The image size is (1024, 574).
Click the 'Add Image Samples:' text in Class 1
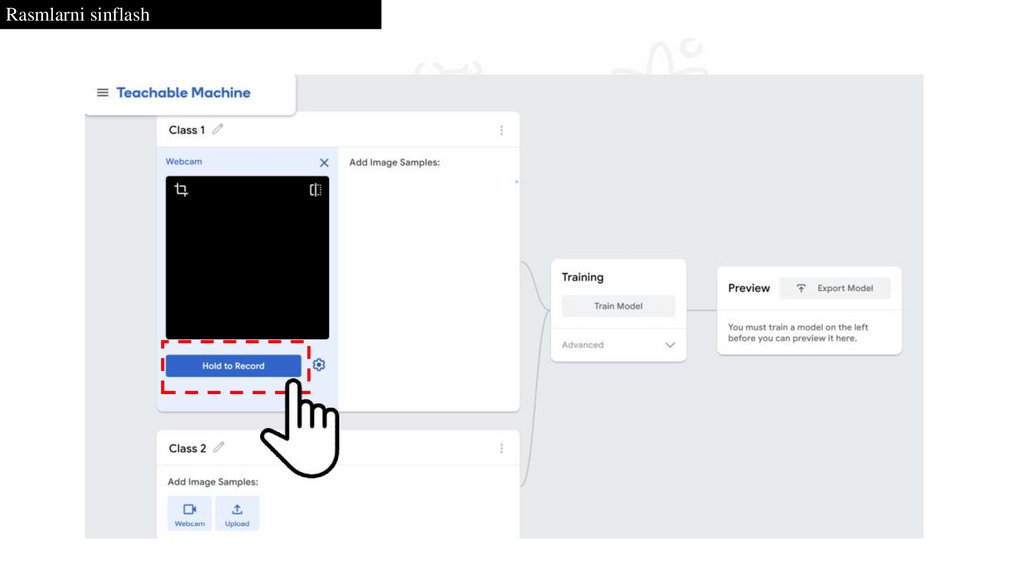tap(394, 163)
